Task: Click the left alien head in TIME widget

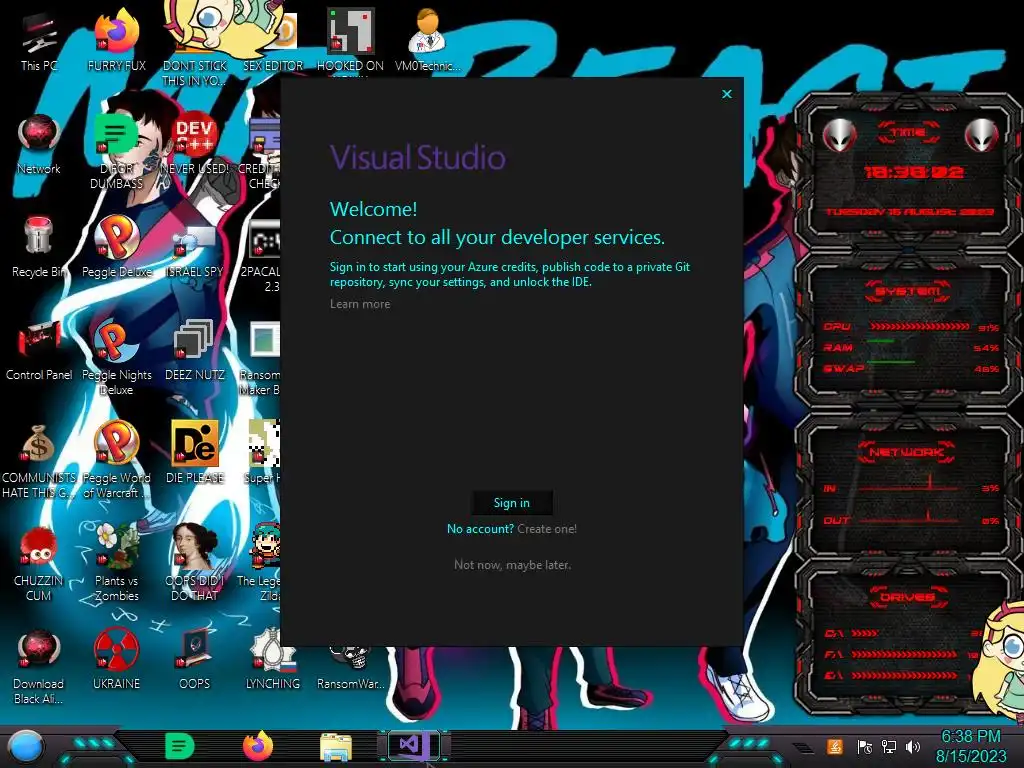Action: (x=840, y=136)
